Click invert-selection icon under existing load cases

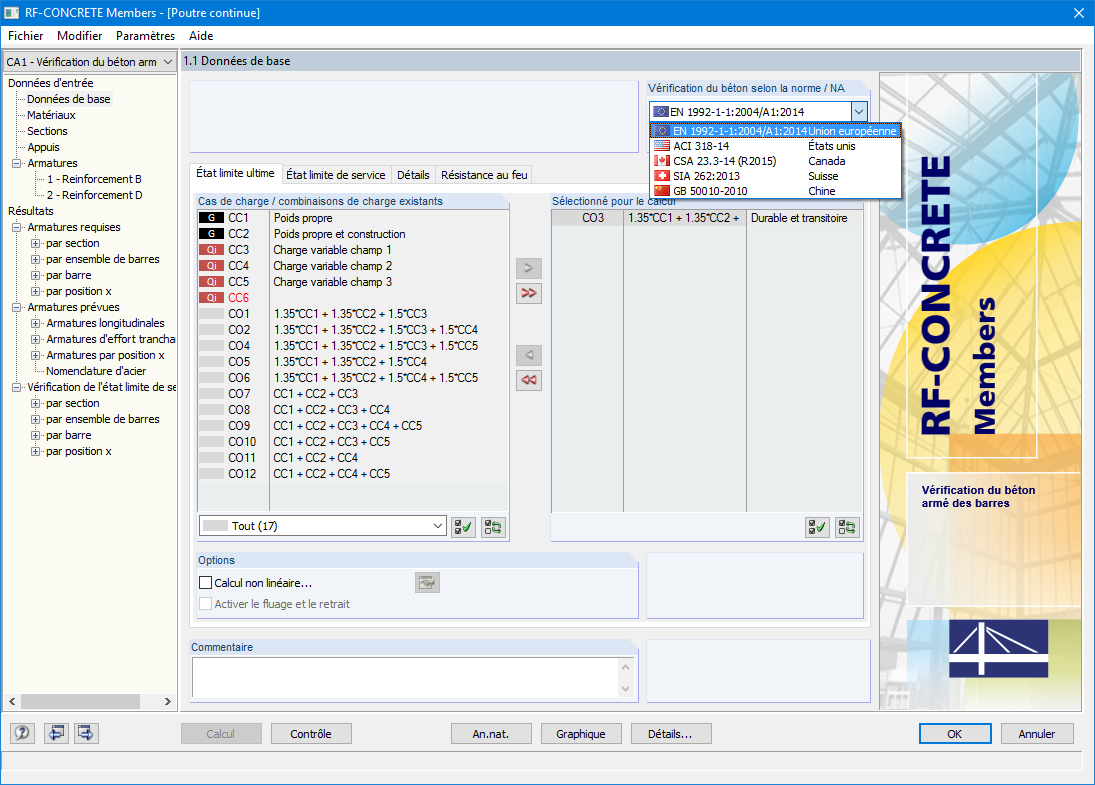click(x=493, y=527)
